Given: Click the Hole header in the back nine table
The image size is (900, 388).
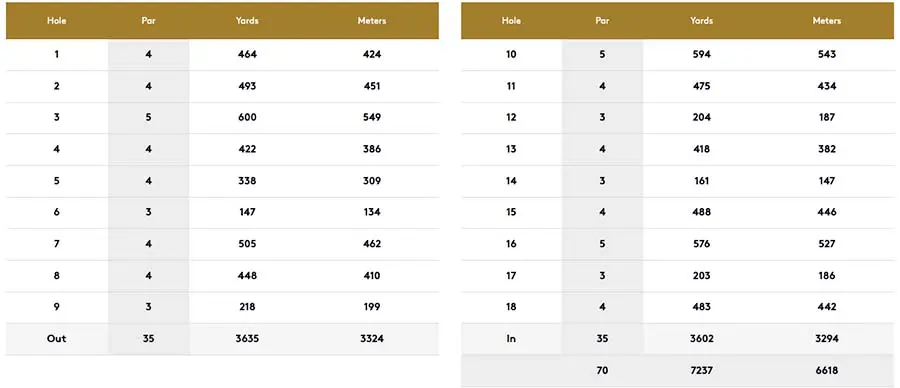Looking at the screenshot, I should click(511, 21).
